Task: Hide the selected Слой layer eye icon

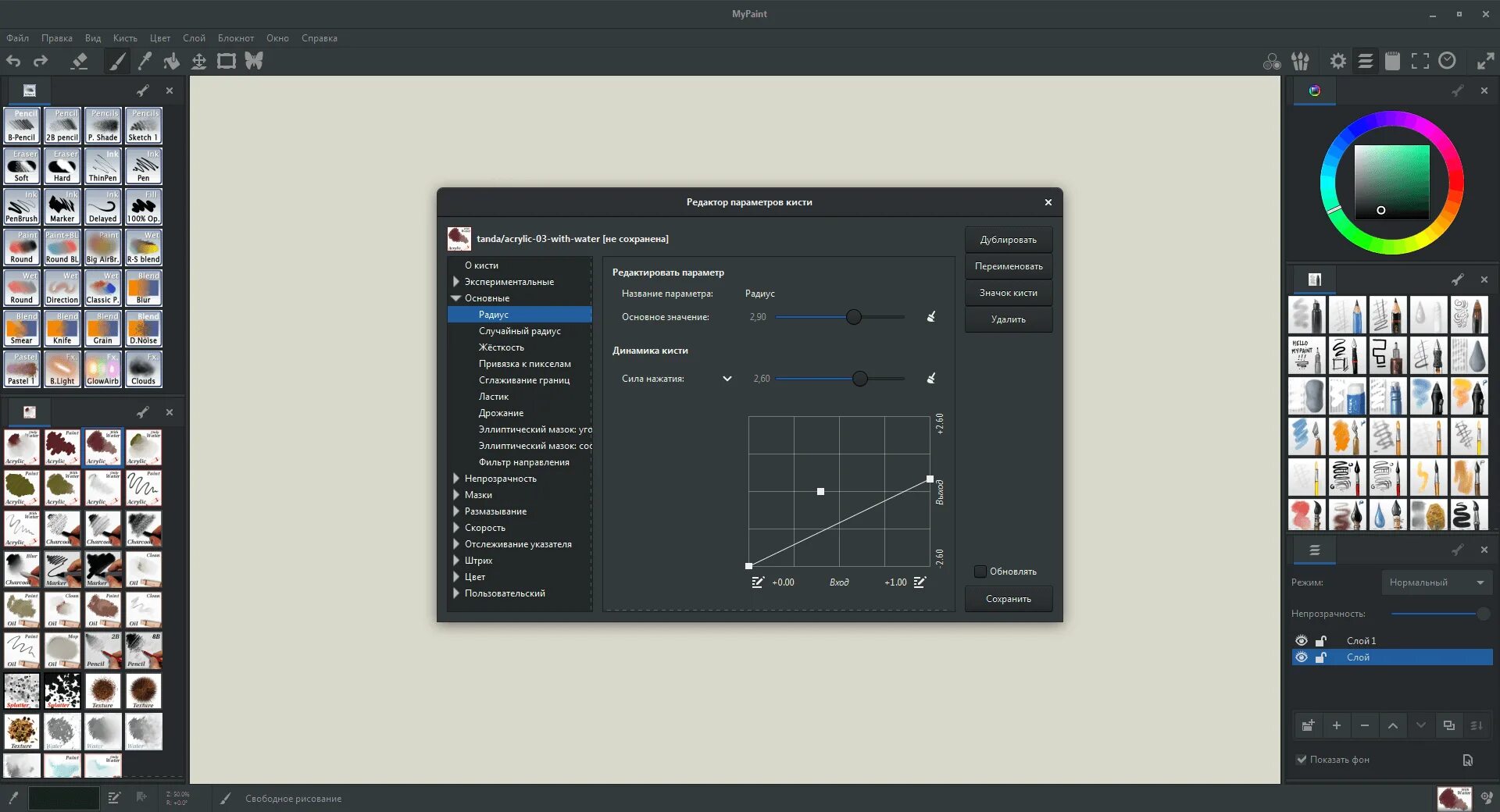Action: point(1302,657)
